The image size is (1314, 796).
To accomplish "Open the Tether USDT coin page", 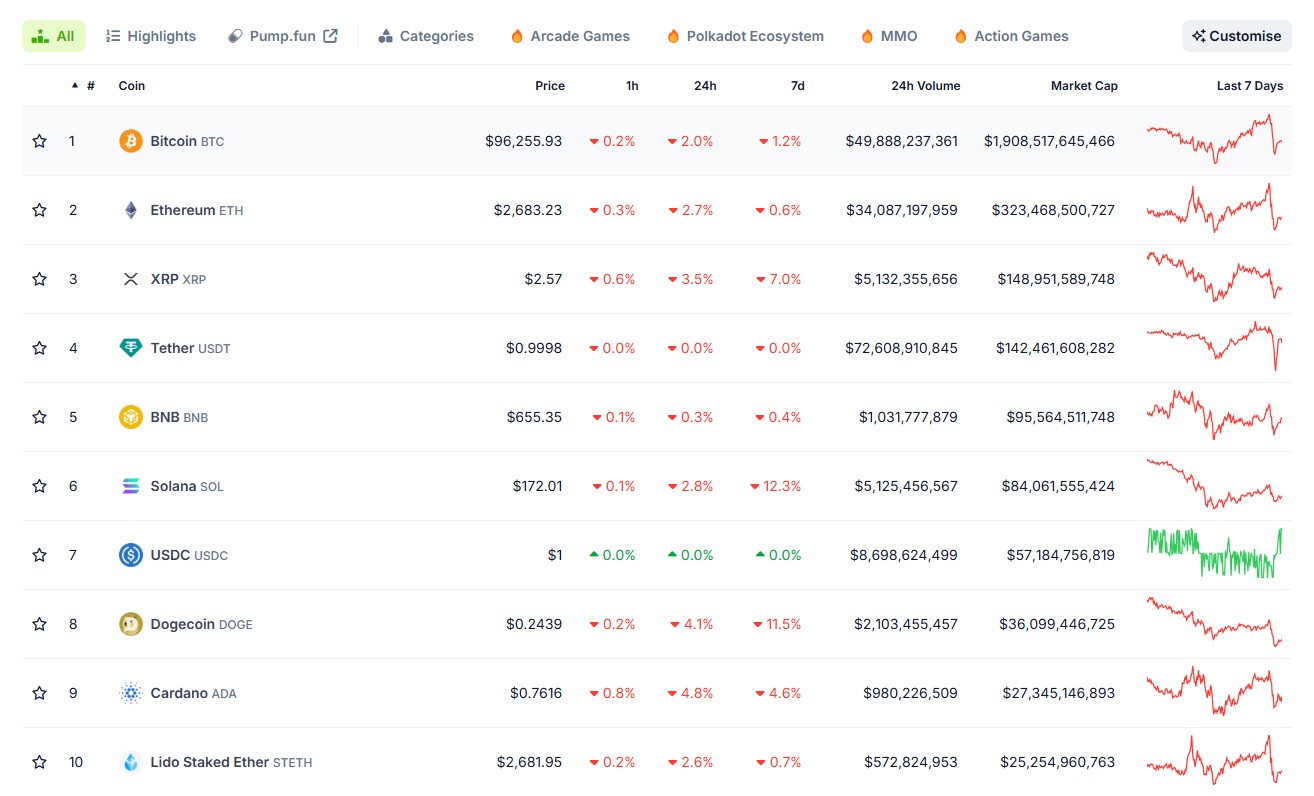I will [190, 348].
